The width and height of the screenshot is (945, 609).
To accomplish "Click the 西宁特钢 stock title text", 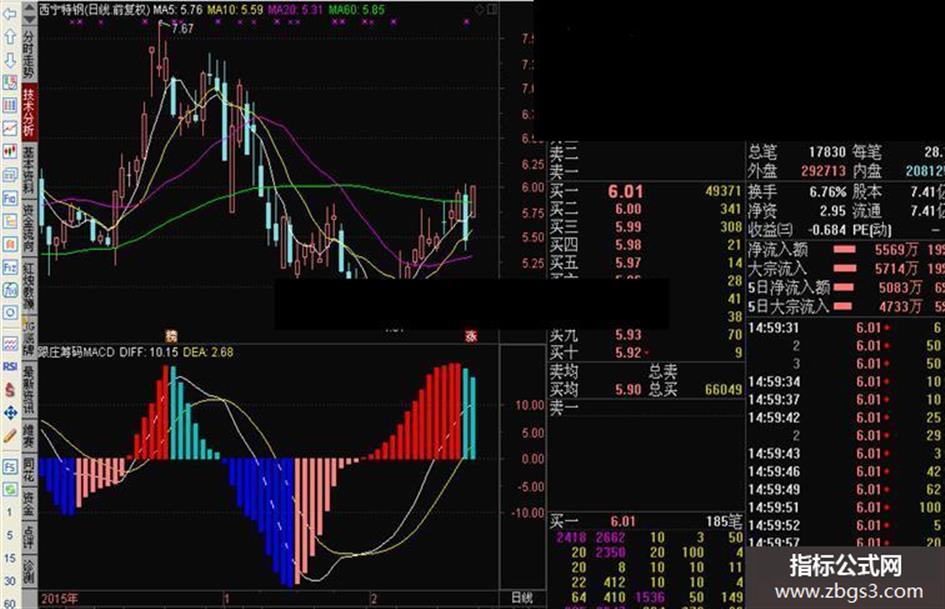I will [94, 9].
